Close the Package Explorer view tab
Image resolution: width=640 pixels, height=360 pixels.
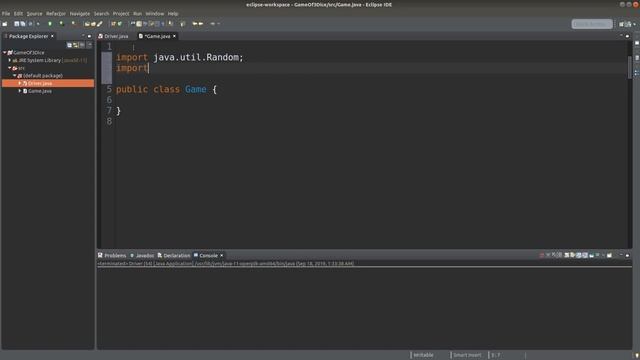click(x=52, y=36)
